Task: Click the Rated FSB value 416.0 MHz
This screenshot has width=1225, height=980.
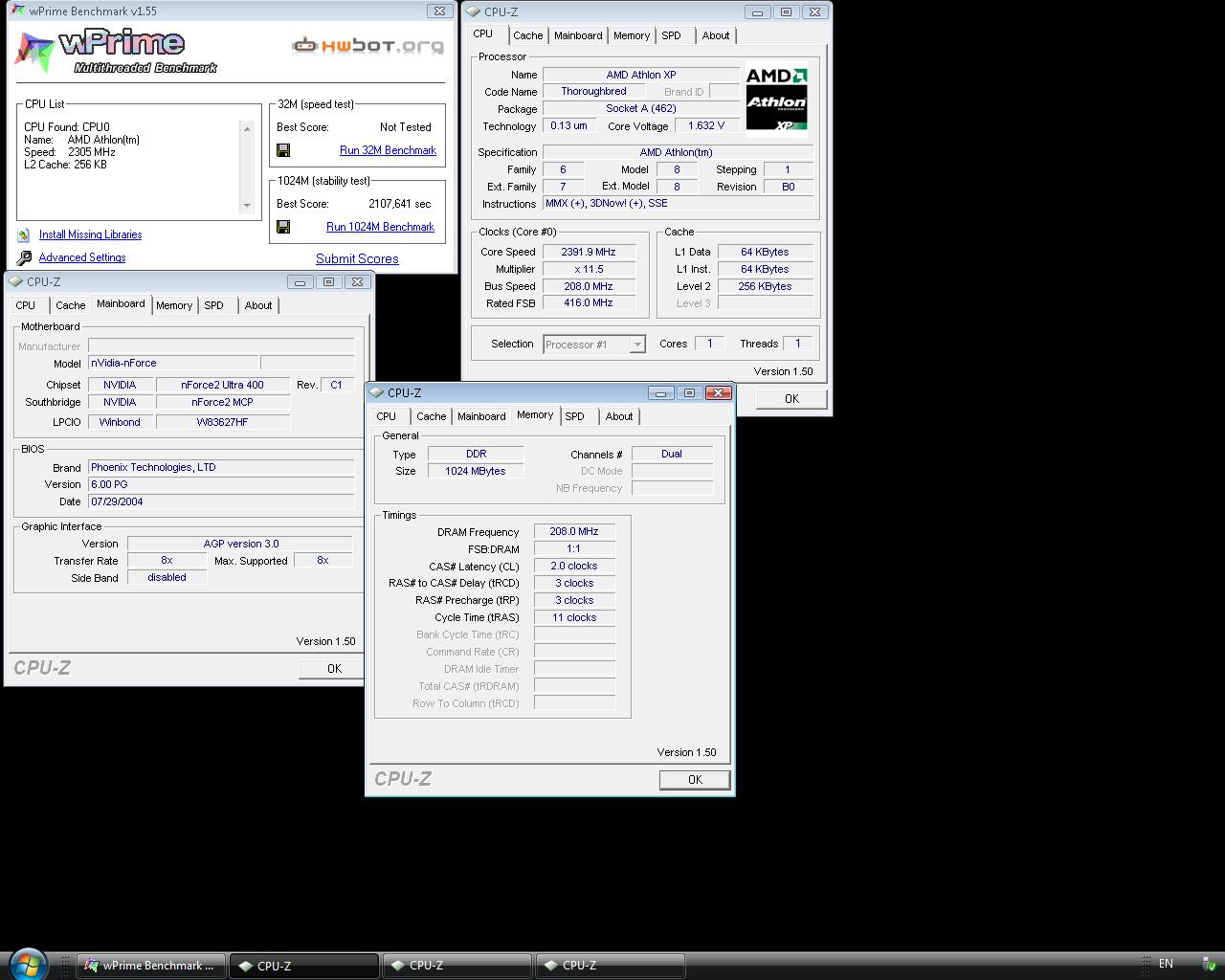Action: 588,302
